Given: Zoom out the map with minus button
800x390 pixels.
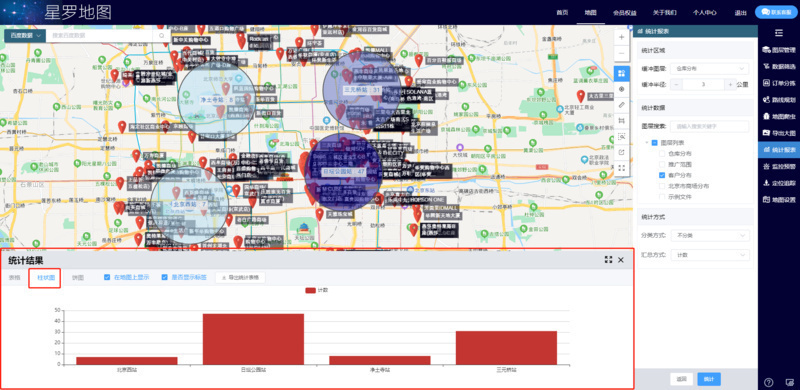Looking at the screenshot, I should point(621,53).
